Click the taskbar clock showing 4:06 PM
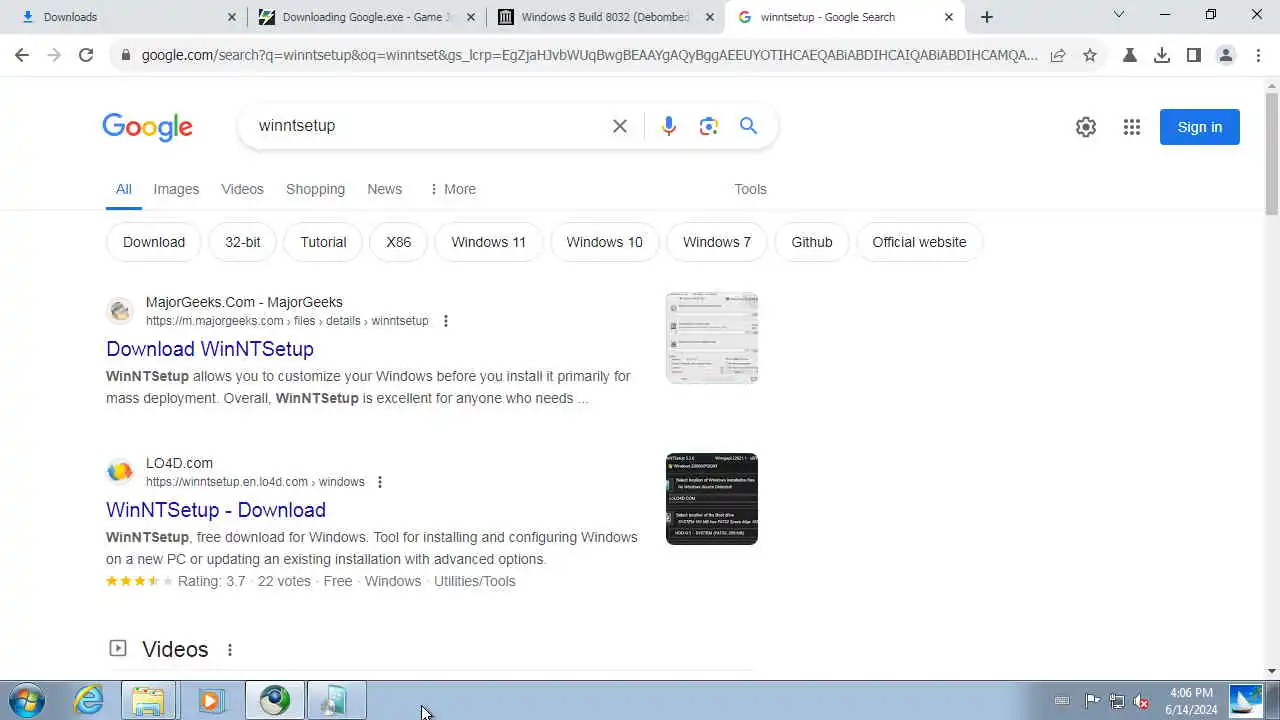The width and height of the screenshot is (1280, 720). click(1192, 701)
